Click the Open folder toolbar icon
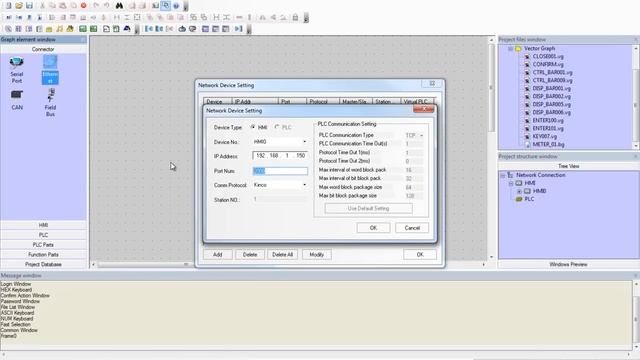640x360 pixels. point(19,6)
